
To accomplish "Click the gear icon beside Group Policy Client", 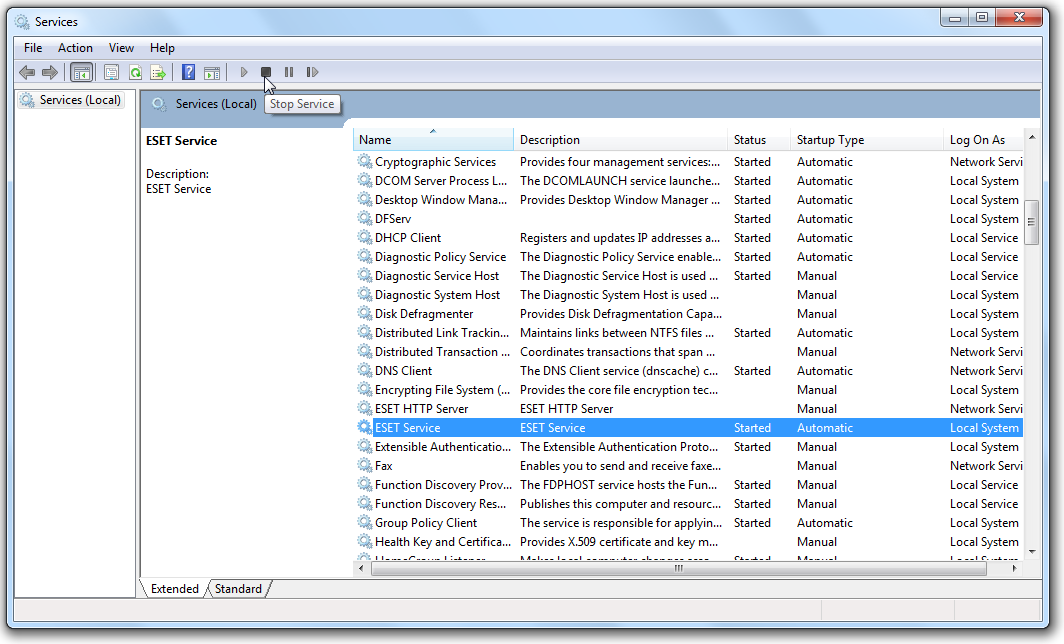I will (364, 523).
